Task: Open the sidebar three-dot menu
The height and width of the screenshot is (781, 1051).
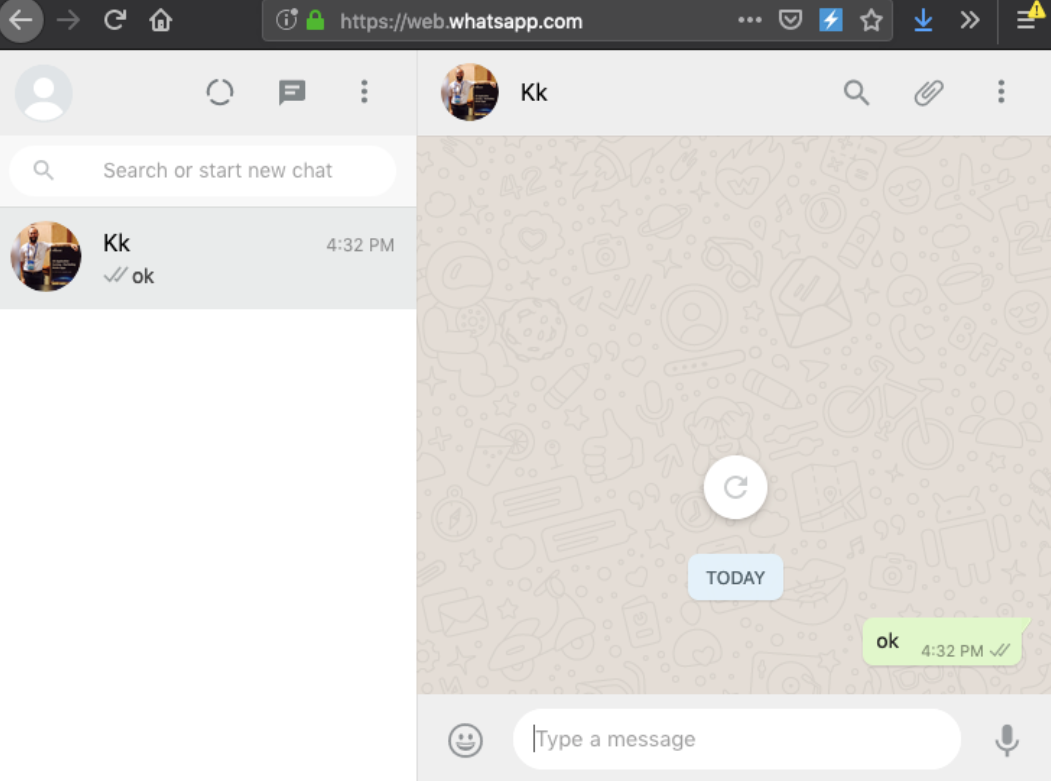Action: pyautogui.click(x=365, y=92)
